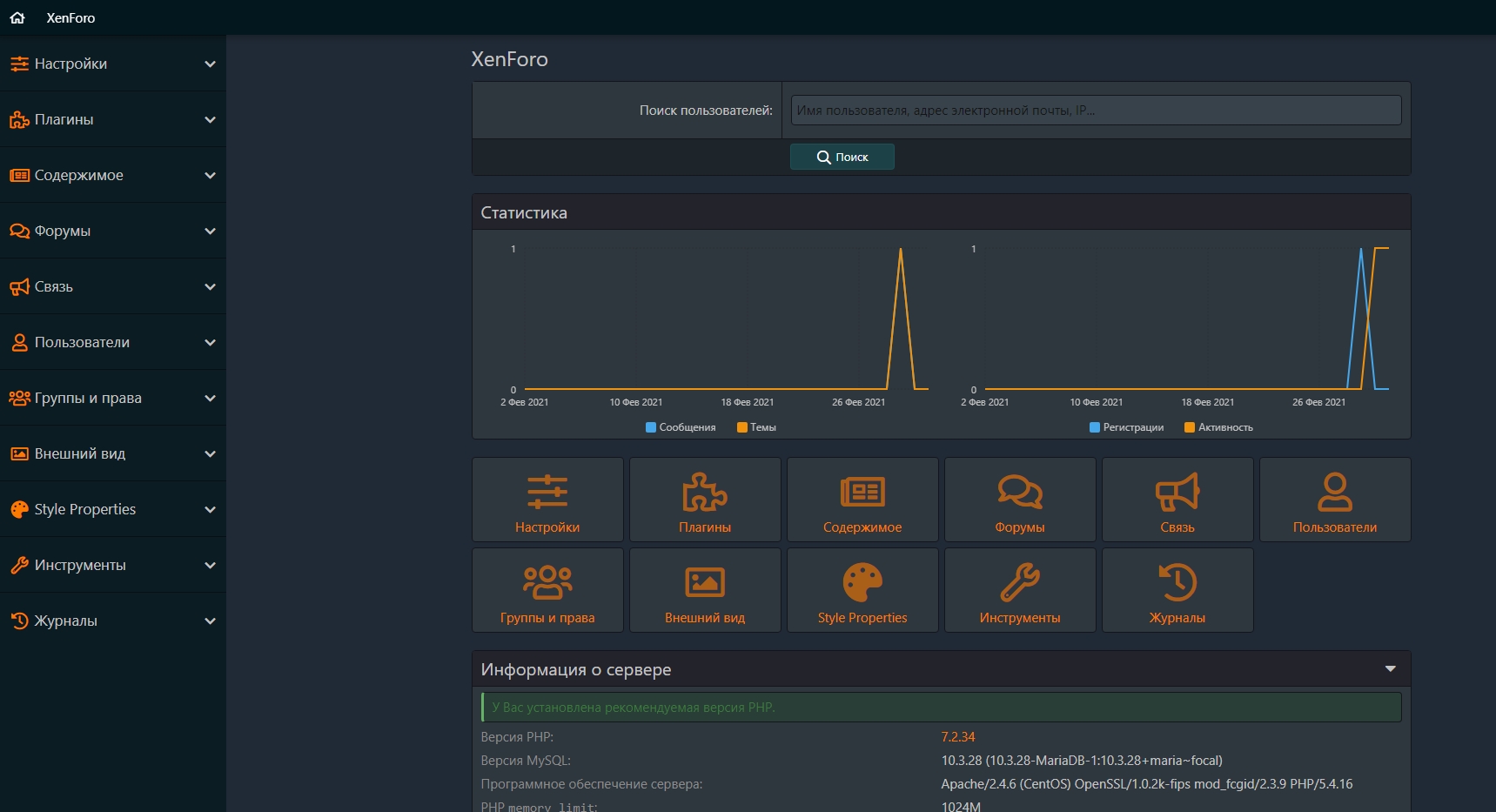Click the wrench icon beside sidebar Инструменты
The image size is (1496, 812).
[x=19, y=565]
